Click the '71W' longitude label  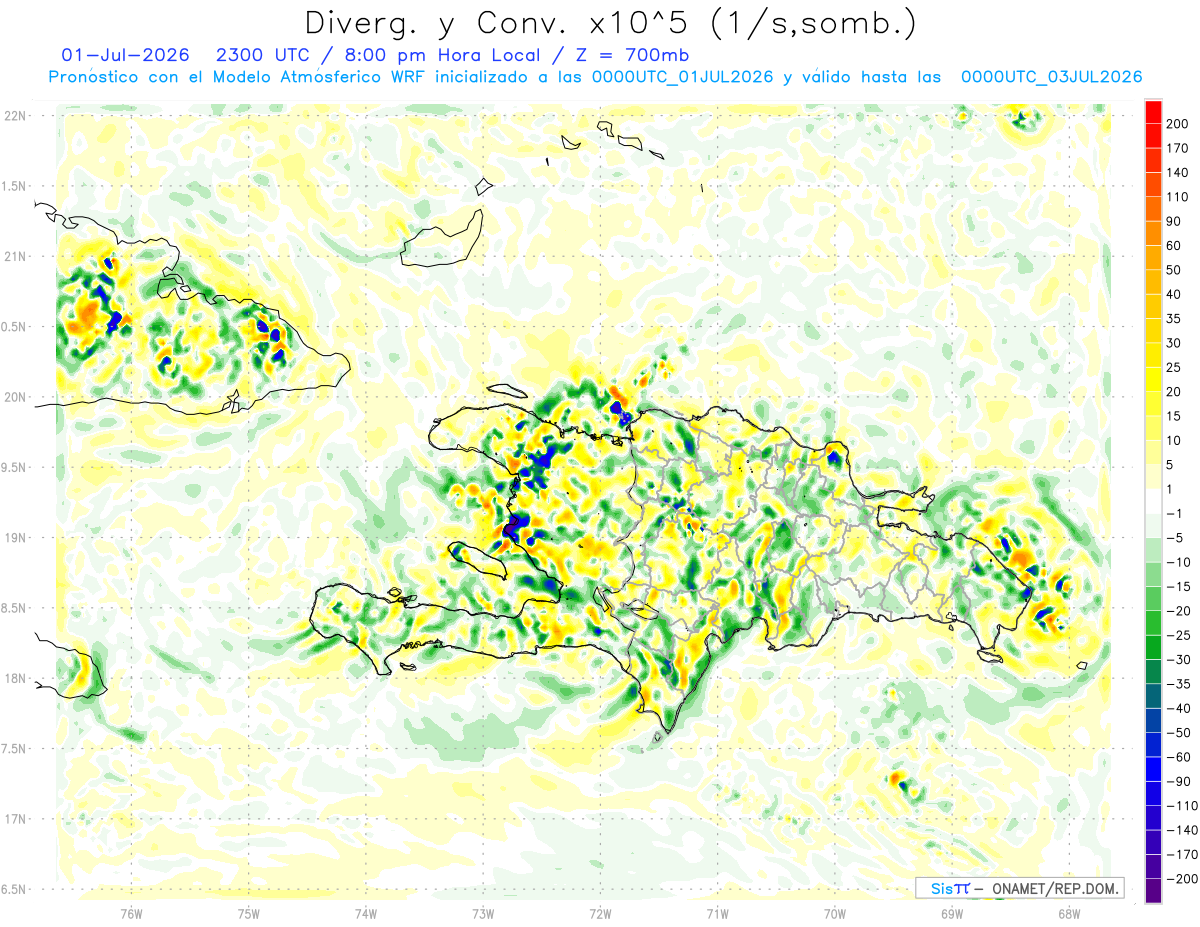(717, 914)
